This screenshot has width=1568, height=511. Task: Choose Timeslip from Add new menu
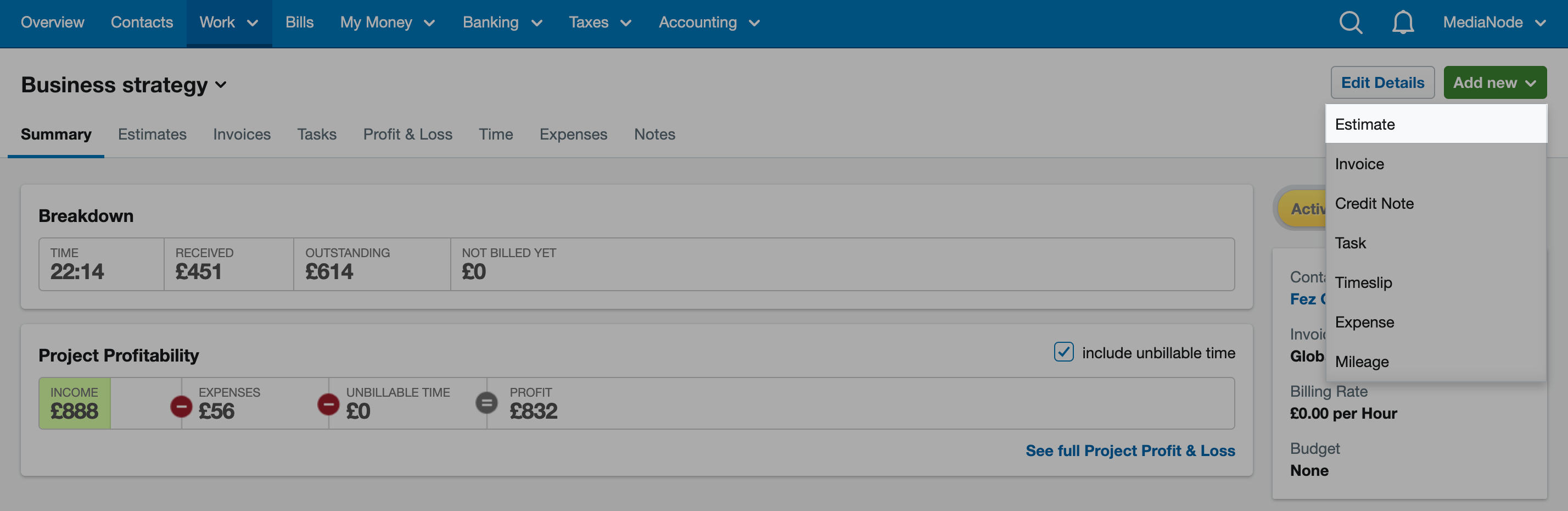click(x=1436, y=282)
